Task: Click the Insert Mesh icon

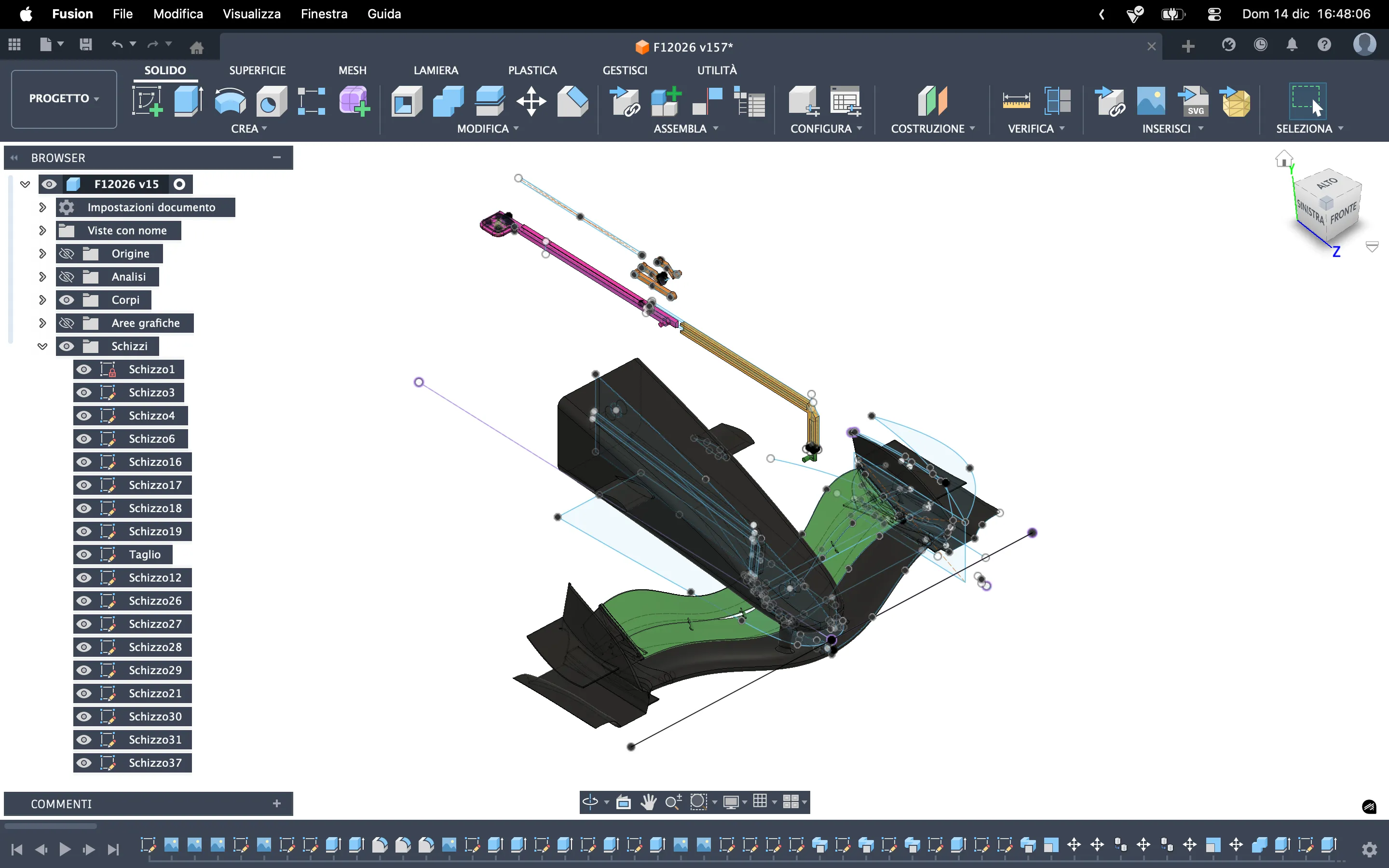Action: click(1235, 101)
